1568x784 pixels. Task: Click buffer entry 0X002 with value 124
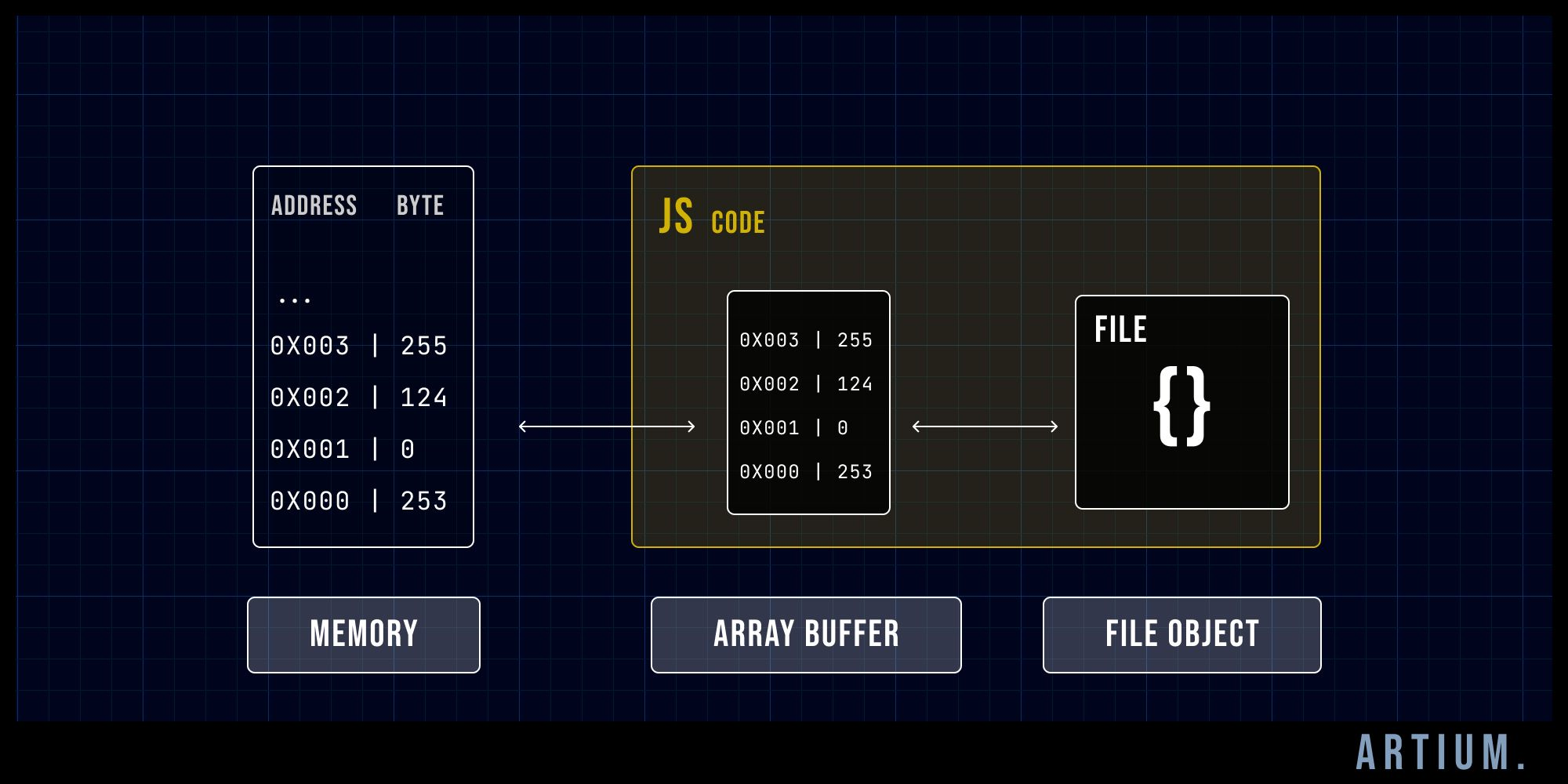click(x=808, y=384)
